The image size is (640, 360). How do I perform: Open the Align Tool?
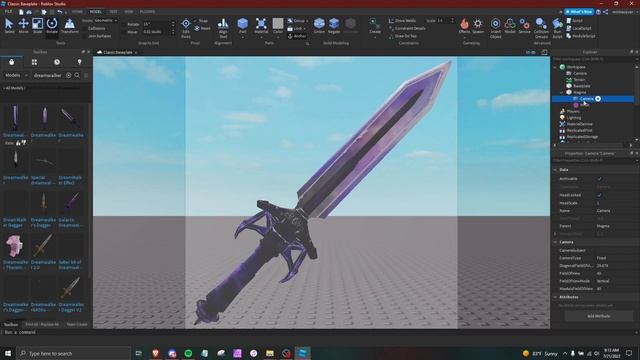pos(223,28)
